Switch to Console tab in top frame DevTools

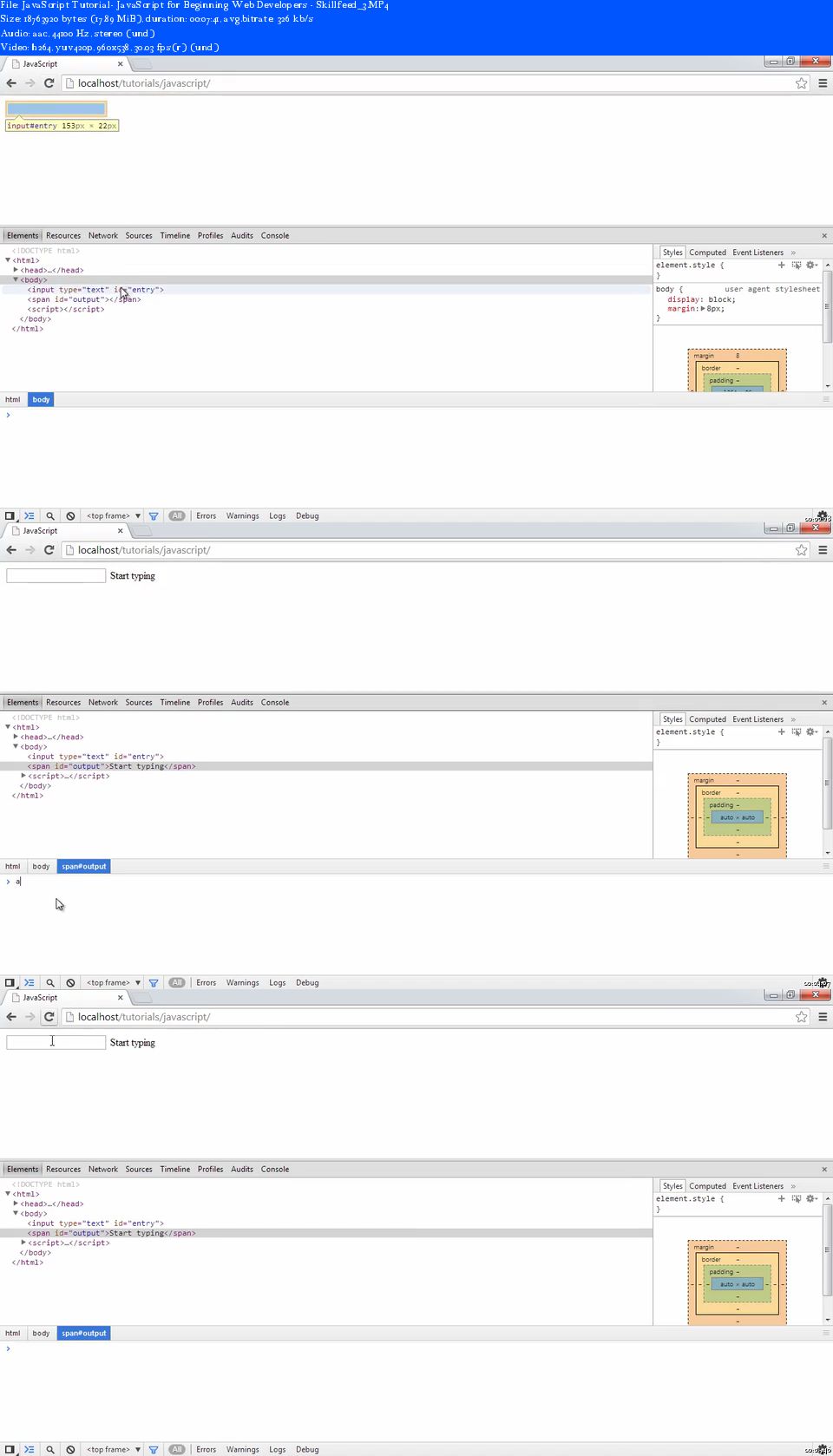click(x=275, y=236)
